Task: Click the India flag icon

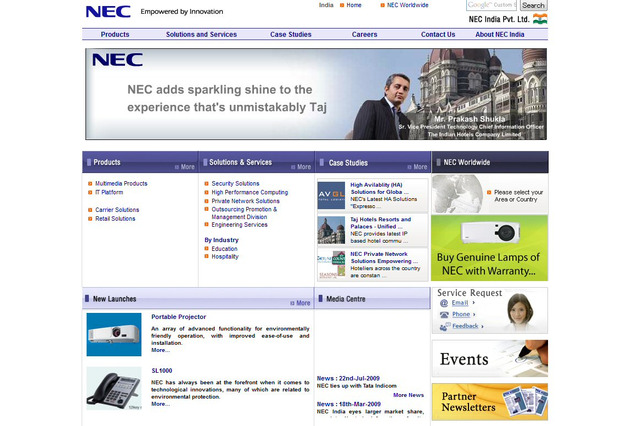Action: 539,19
